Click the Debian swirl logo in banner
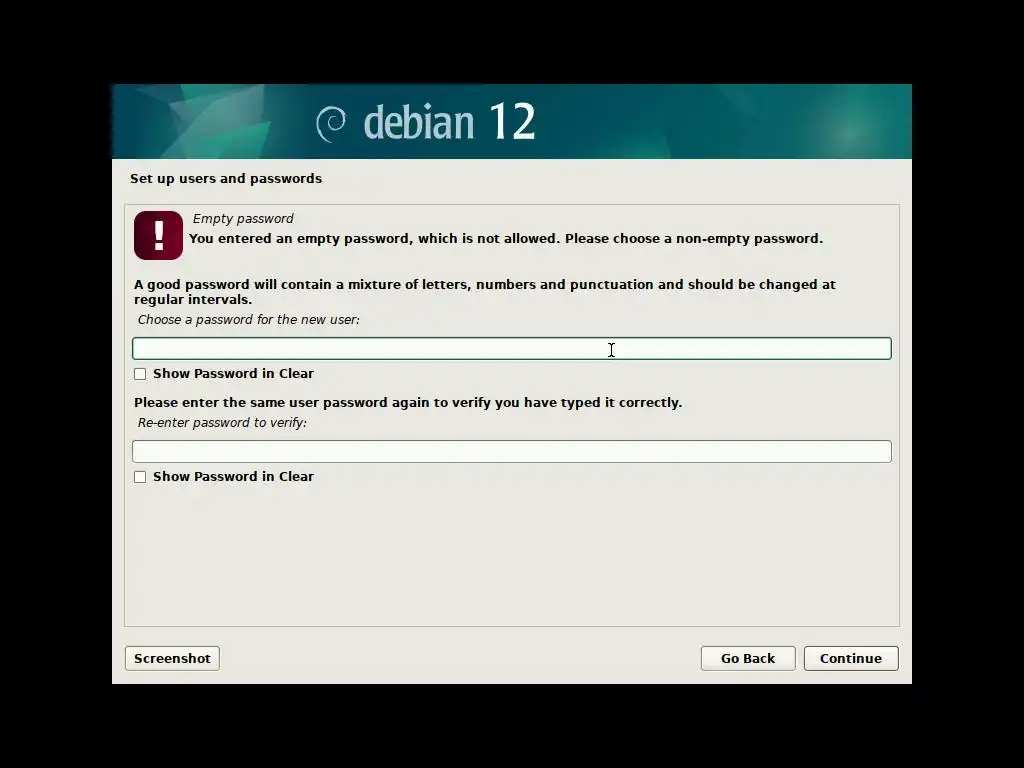1024x768 pixels. (x=331, y=123)
